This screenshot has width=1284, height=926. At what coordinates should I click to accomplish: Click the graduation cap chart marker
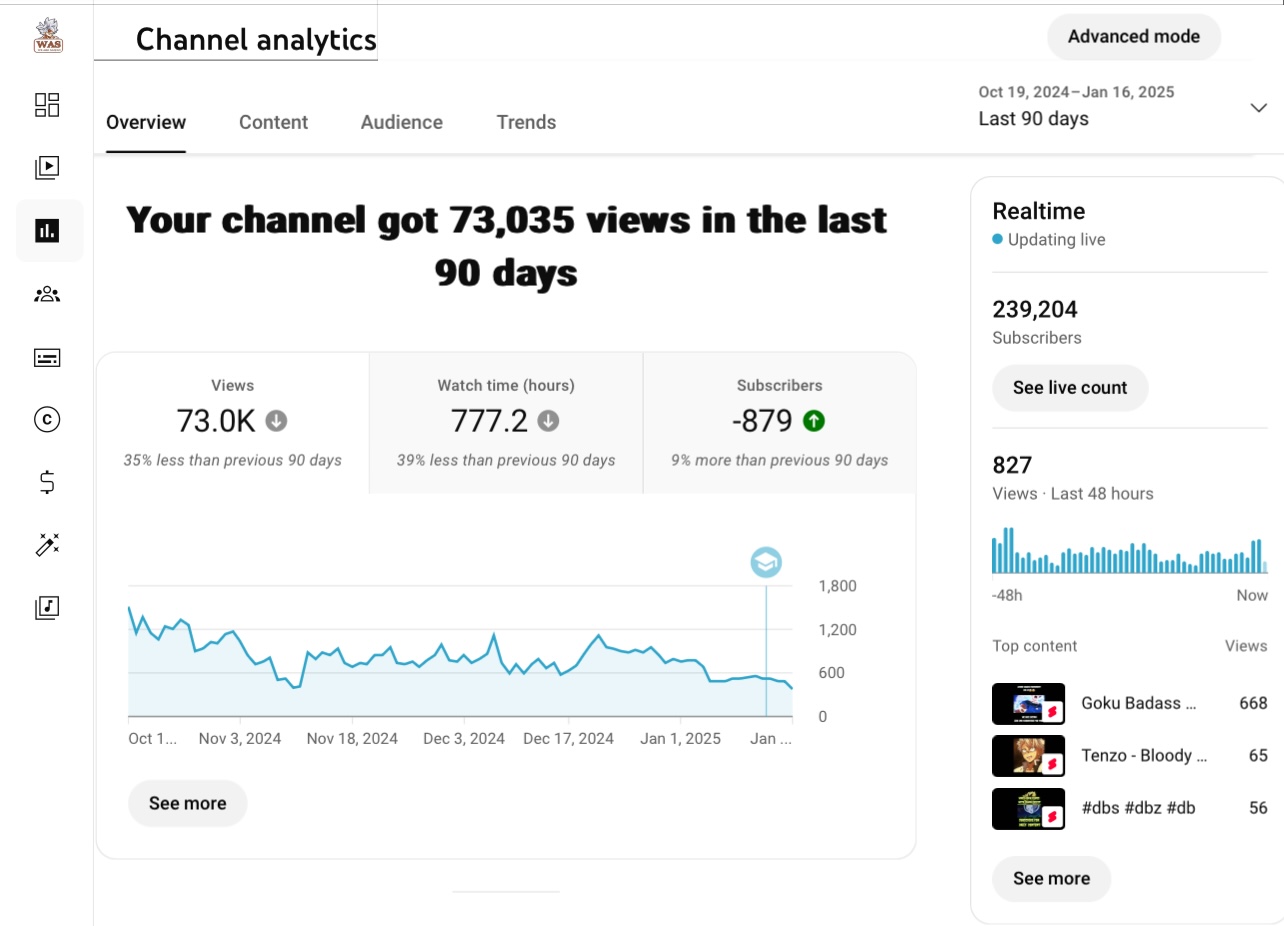click(766, 562)
